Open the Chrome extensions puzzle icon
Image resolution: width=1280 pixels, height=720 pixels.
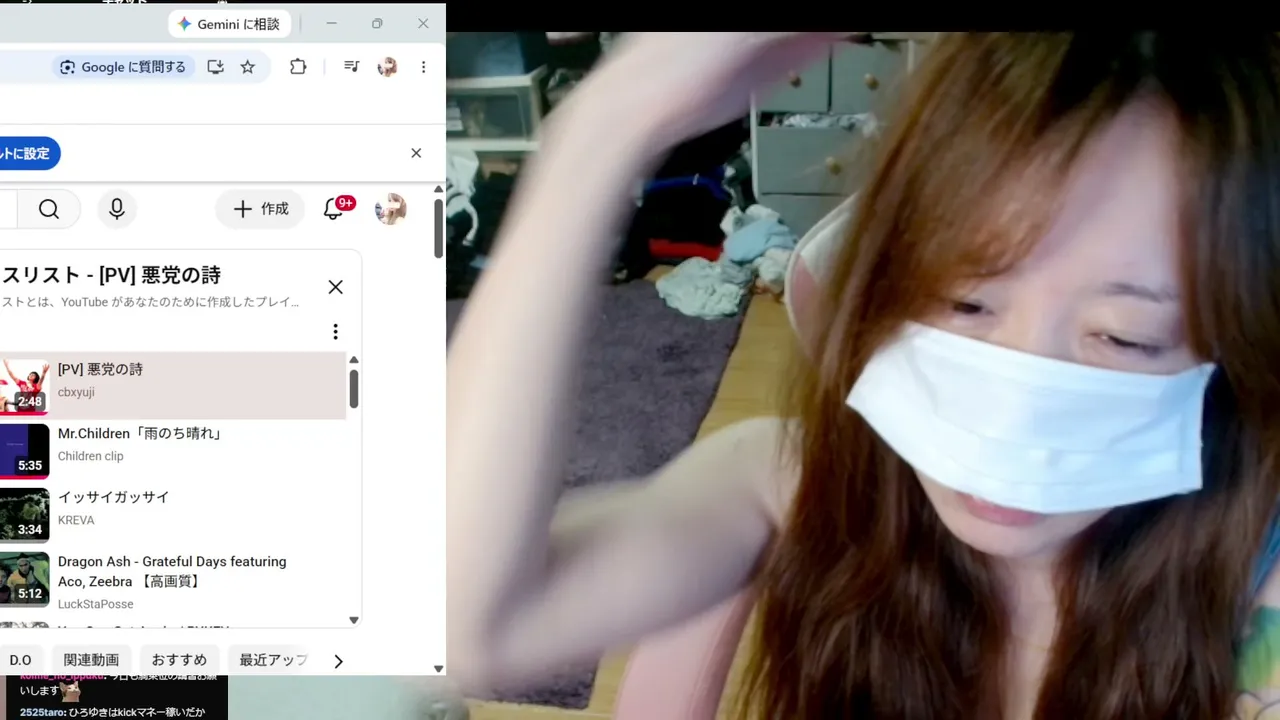pos(298,67)
